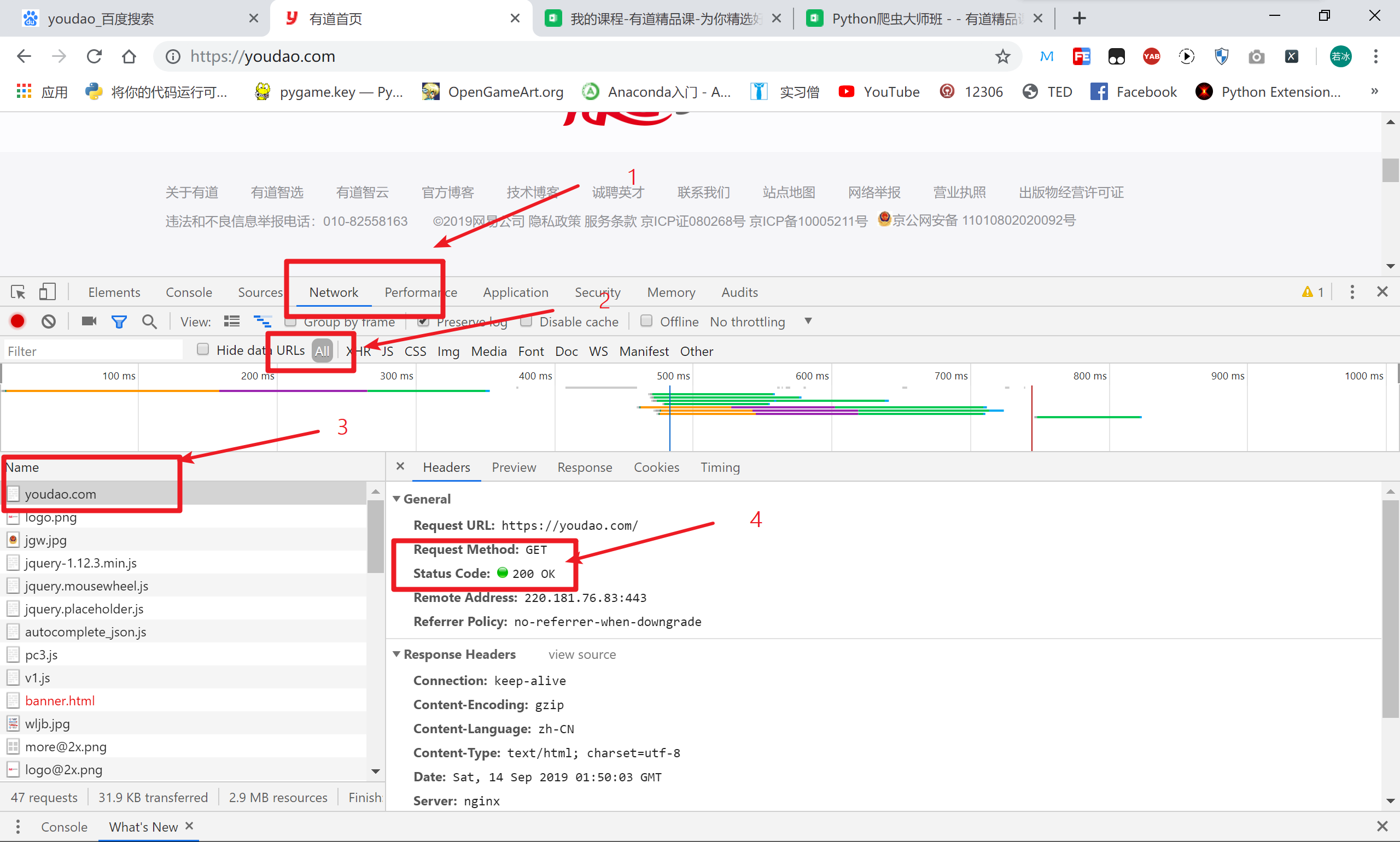Toggle the network filter funnel icon
Screen dimensions: 1400x842
[119, 322]
